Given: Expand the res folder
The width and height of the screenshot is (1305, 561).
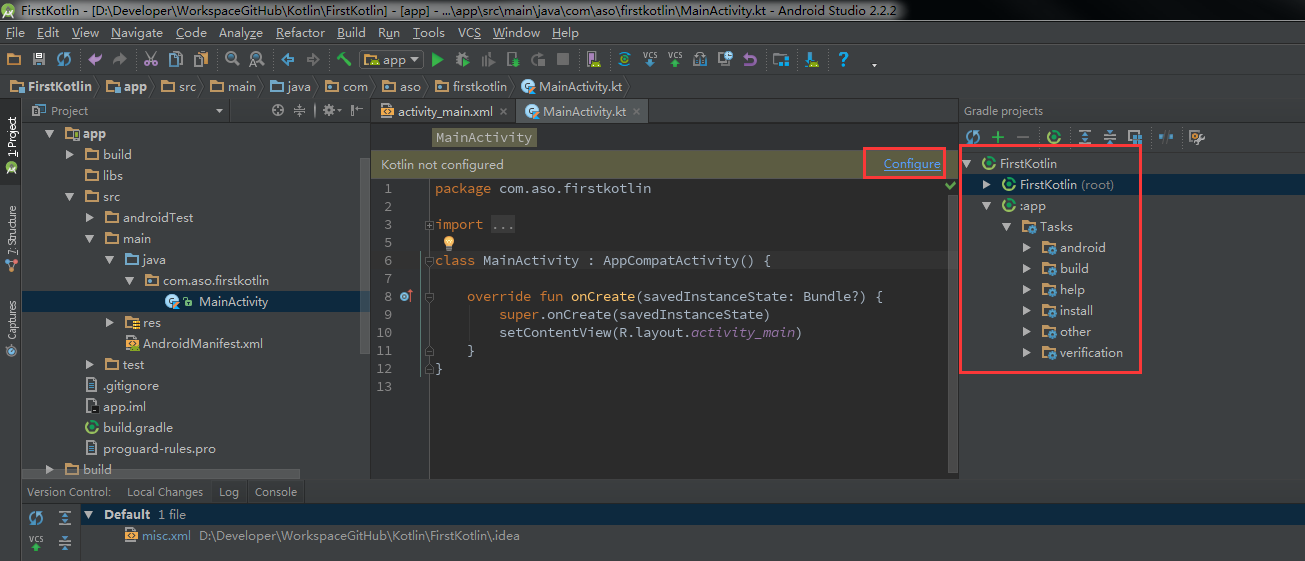Looking at the screenshot, I should (x=110, y=323).
